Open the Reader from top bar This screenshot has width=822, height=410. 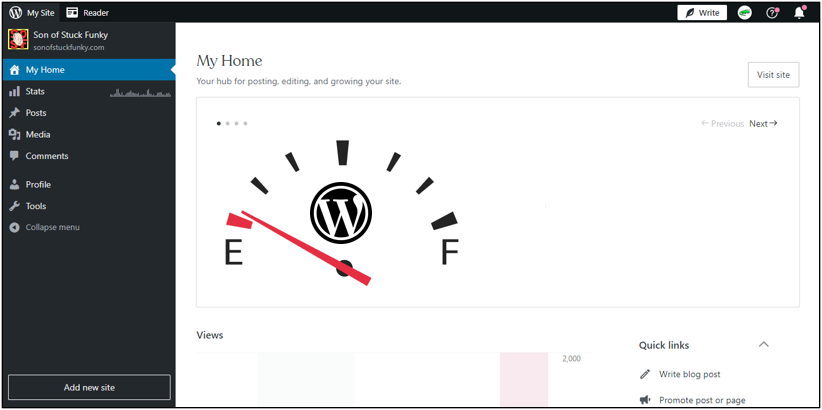click(x=88, y=13)
